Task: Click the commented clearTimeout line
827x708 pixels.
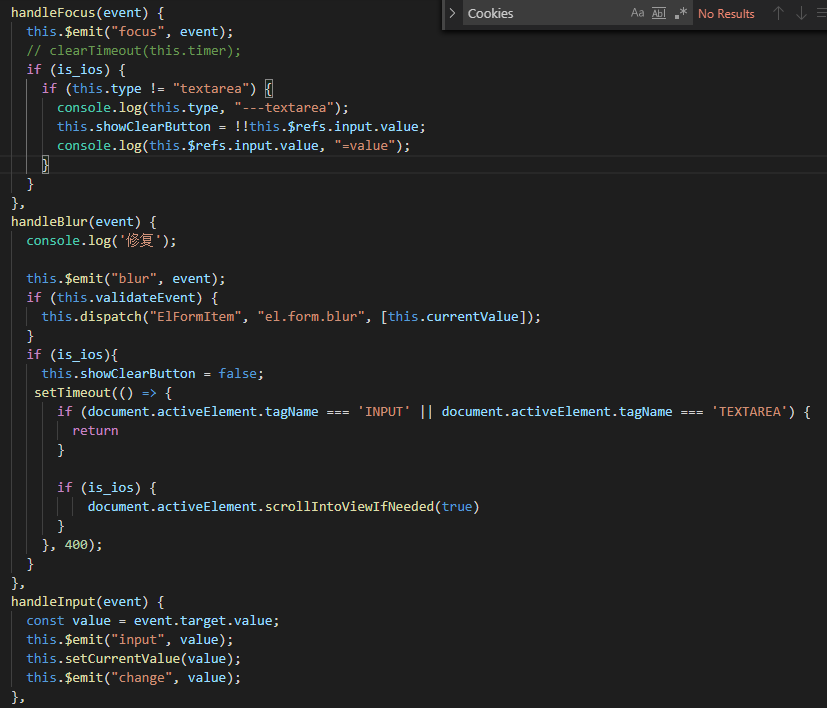Action: (134, 50)
